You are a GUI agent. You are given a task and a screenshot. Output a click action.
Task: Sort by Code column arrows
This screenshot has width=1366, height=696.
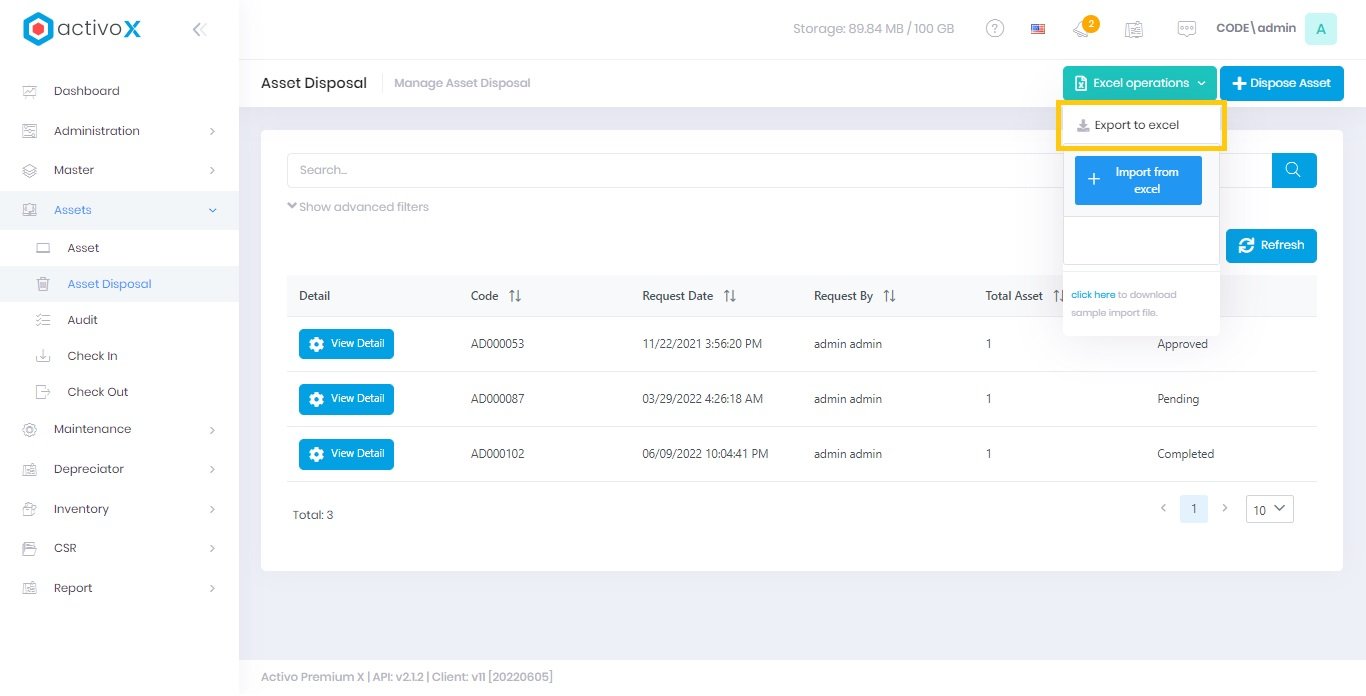(515, 296)
